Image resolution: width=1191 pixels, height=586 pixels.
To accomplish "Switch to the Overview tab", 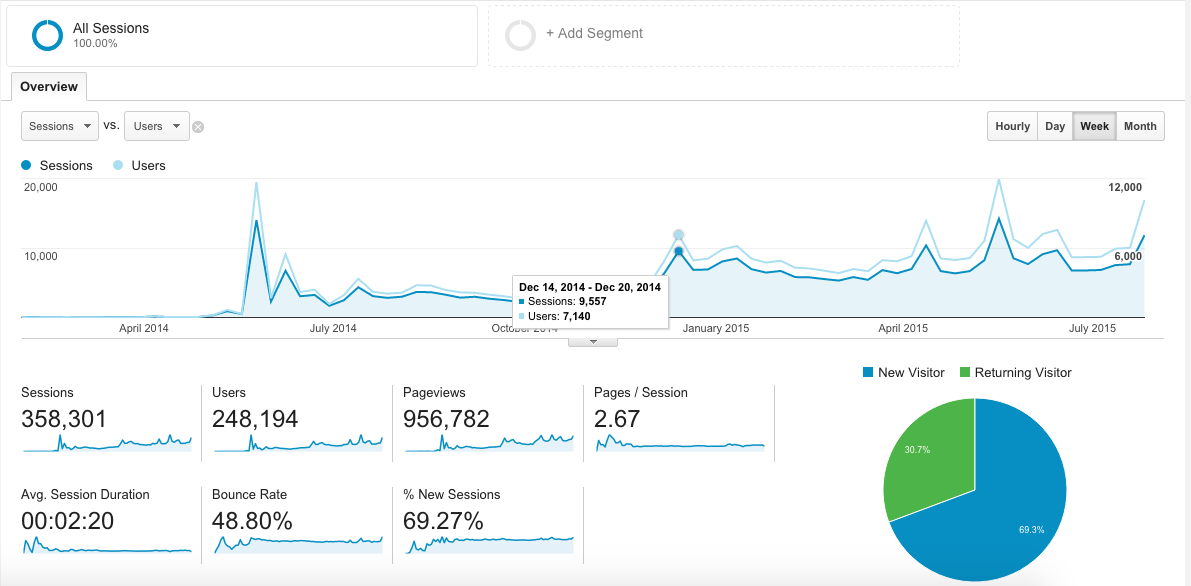I will coord(49,87).
